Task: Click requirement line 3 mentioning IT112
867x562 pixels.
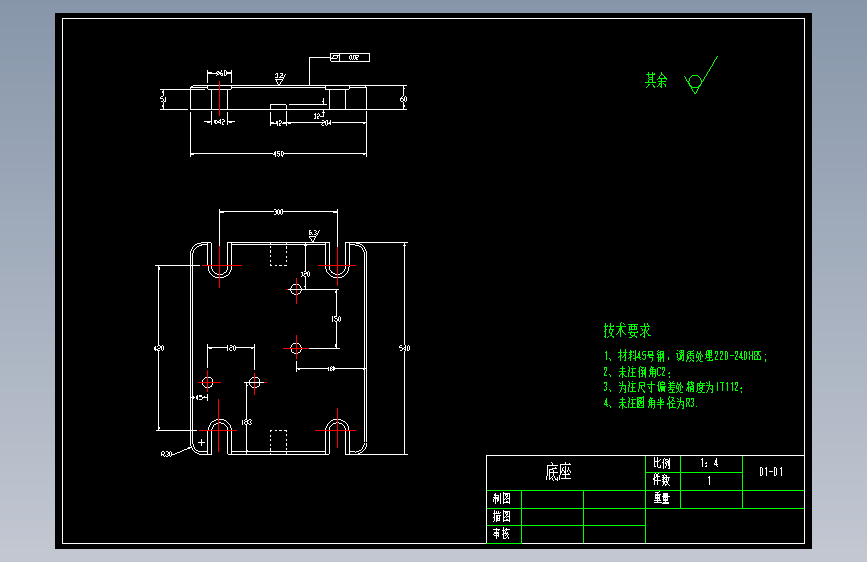Action: 673,387
